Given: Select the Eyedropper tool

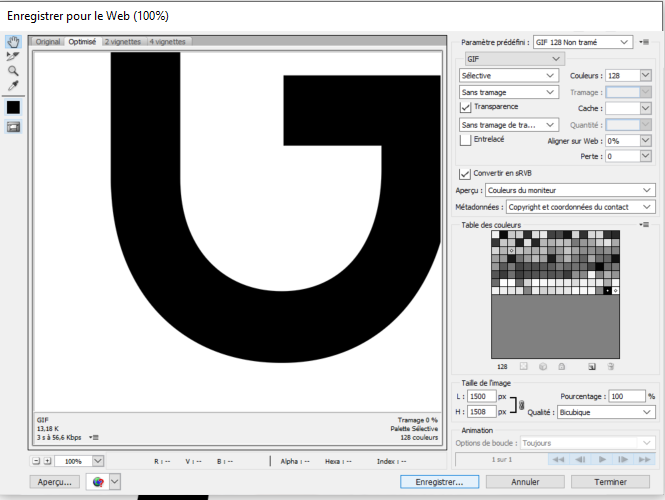Looking at the screenshot, I should tap(13, 86).
